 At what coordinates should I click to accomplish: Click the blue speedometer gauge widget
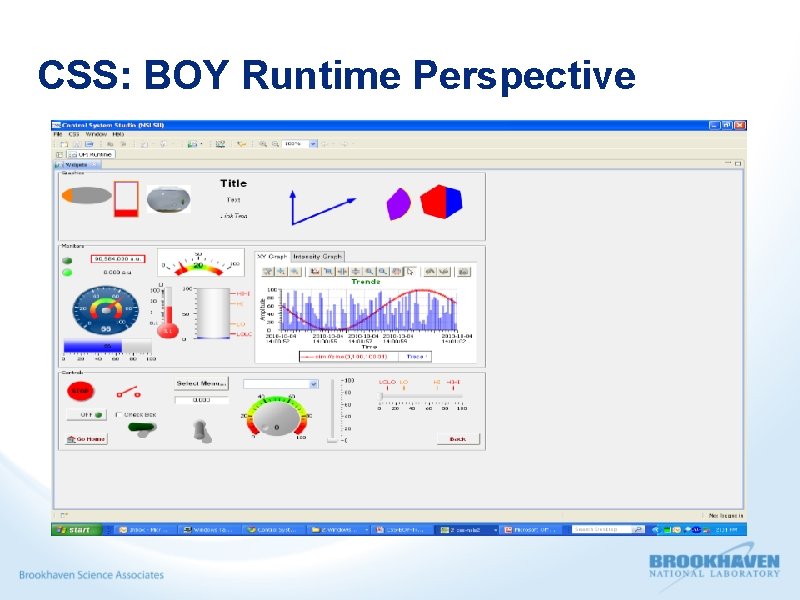[105, 310]
